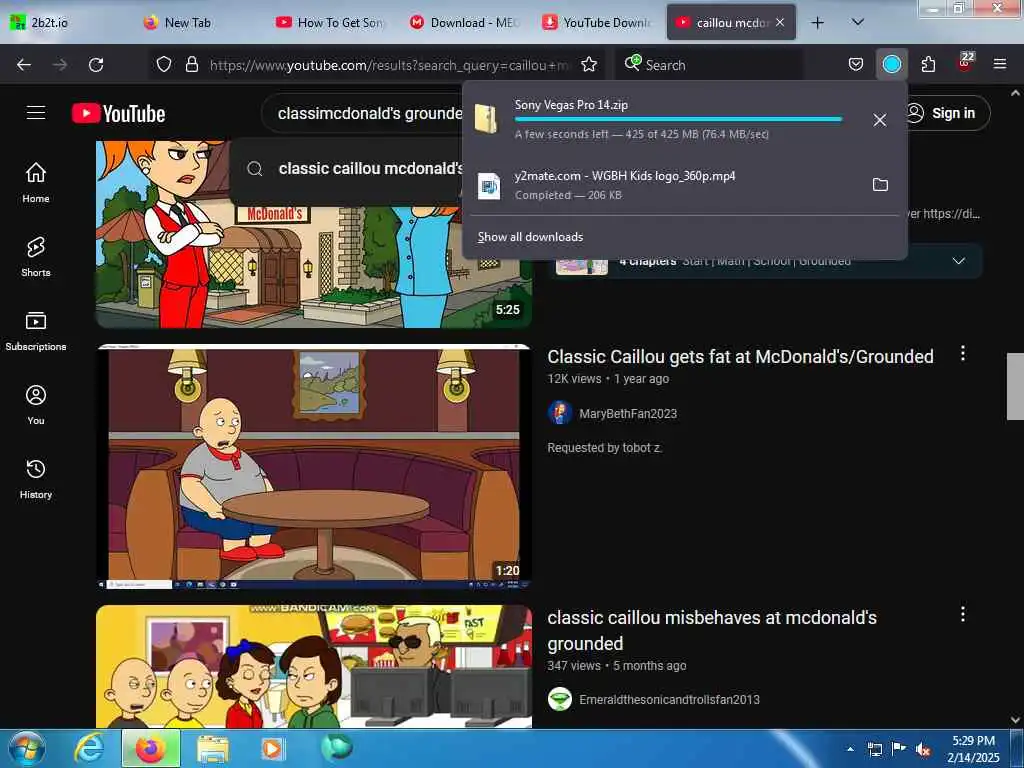Open the Firefox hamburger application menu

click(999, 64)
